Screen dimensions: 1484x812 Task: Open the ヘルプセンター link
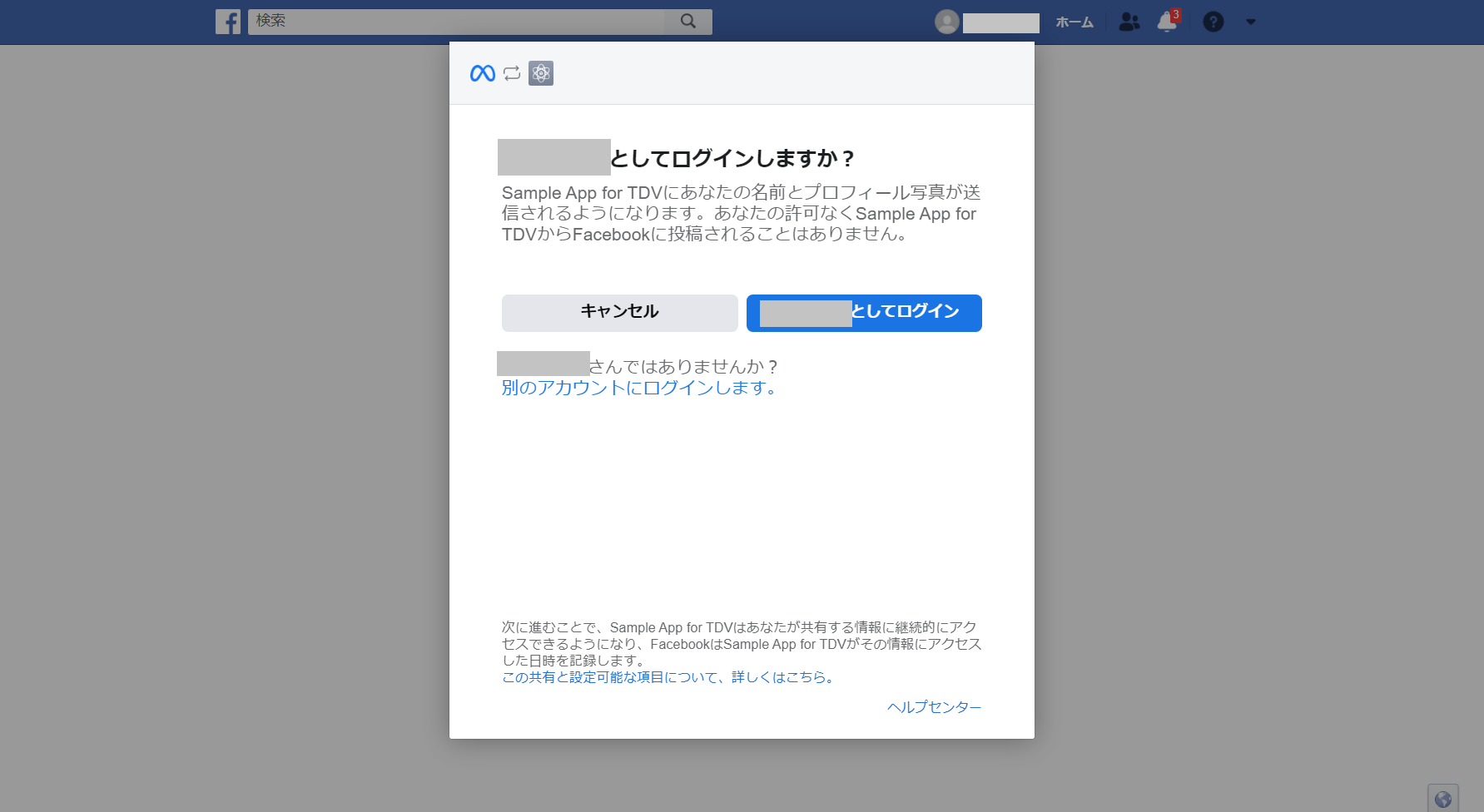[x=934, y=707]
